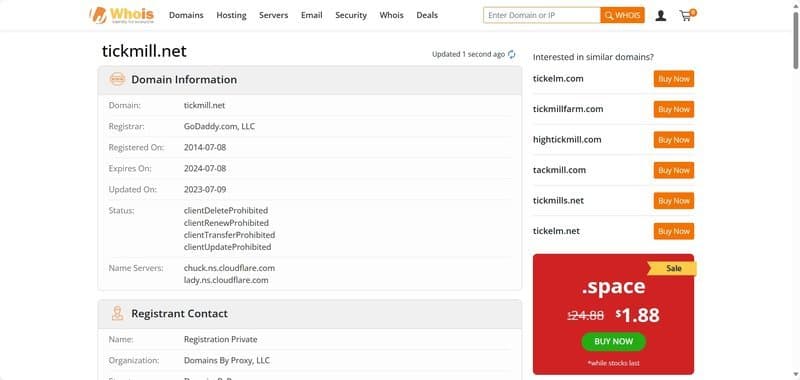Click the Sale ribbon on the promo

click(x=673, y=268)
